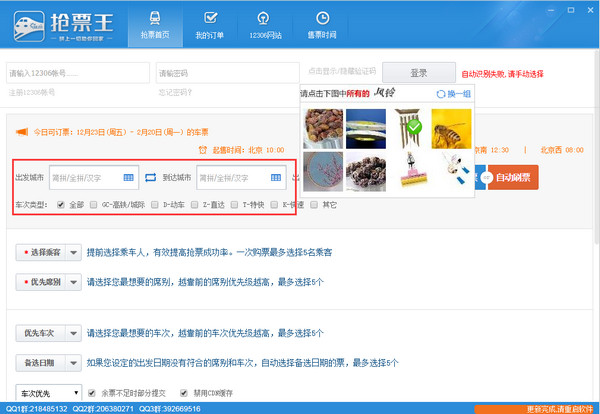Open the 车次优先 dropdown
600x414 pixels.
(x=48, y=393)
